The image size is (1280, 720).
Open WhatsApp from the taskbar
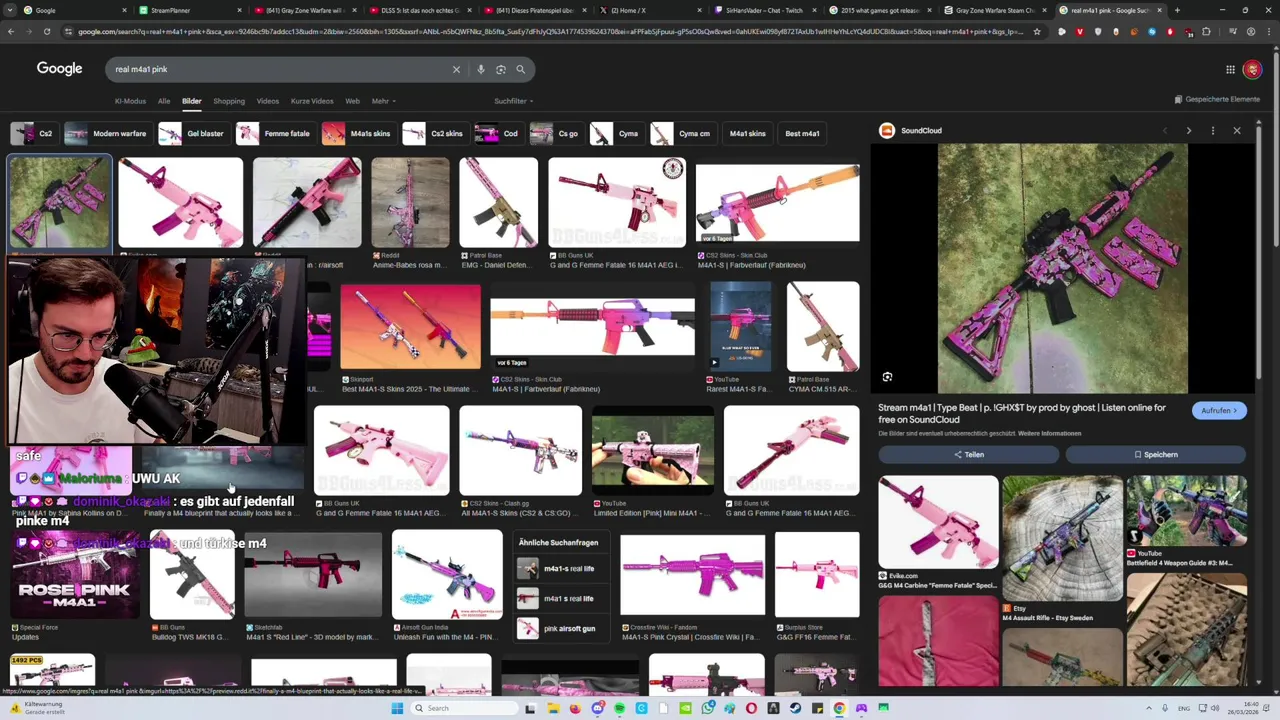tap(707, 708)
